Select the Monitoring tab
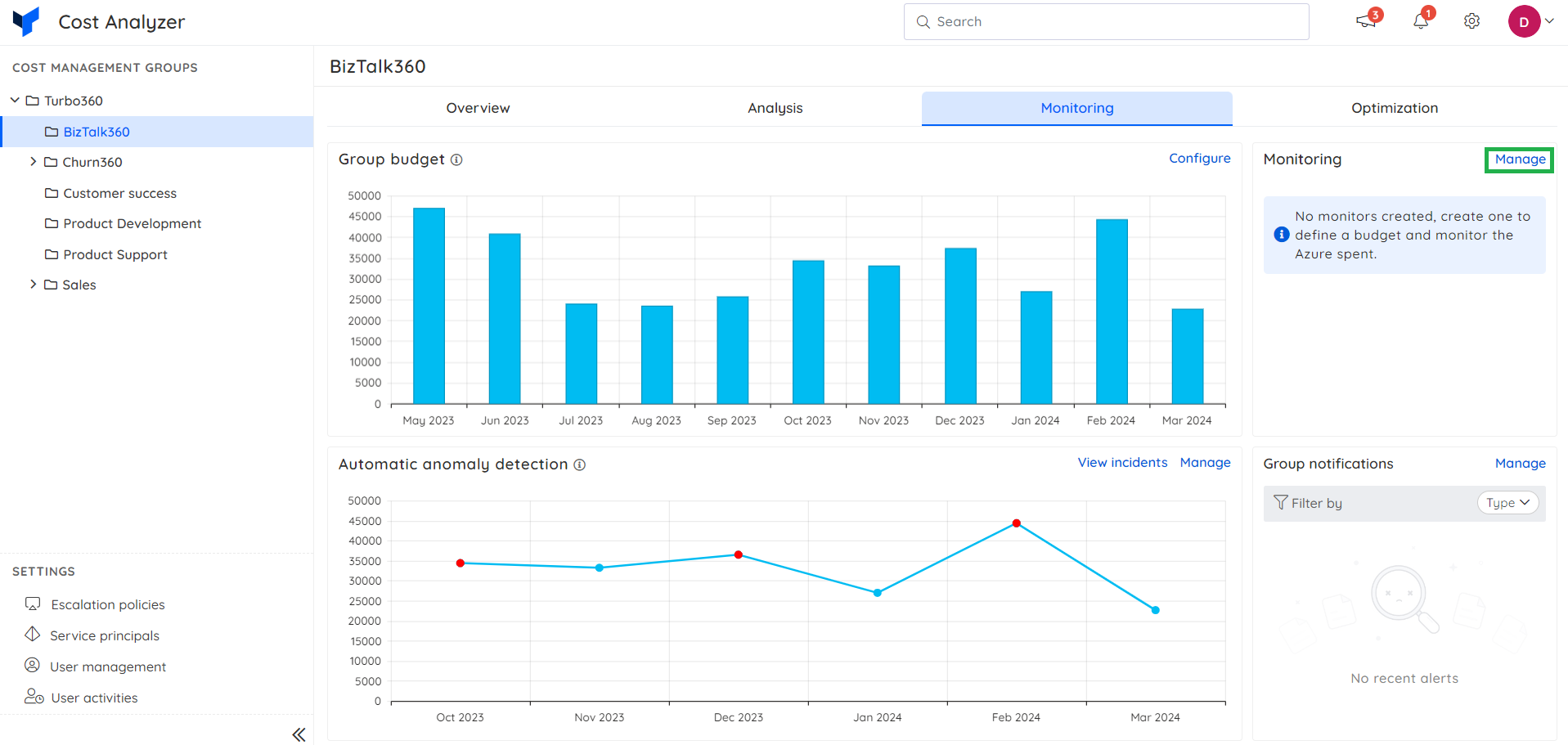 (1076, 108)
